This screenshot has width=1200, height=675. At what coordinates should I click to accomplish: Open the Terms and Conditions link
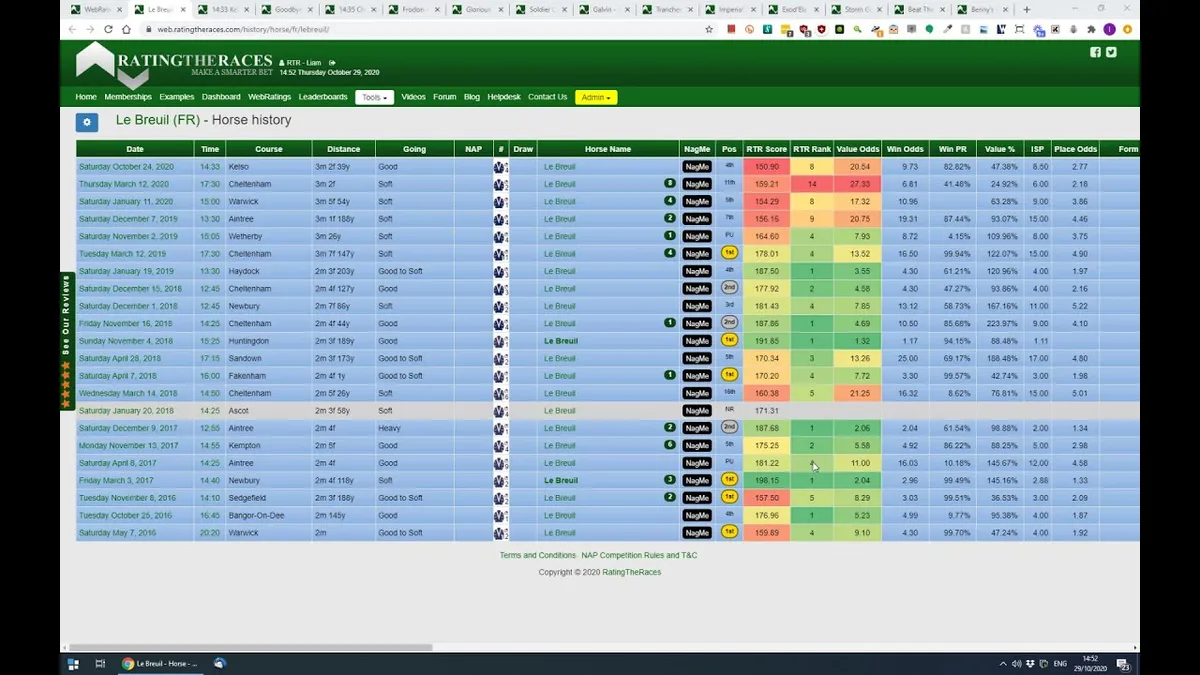538,555
